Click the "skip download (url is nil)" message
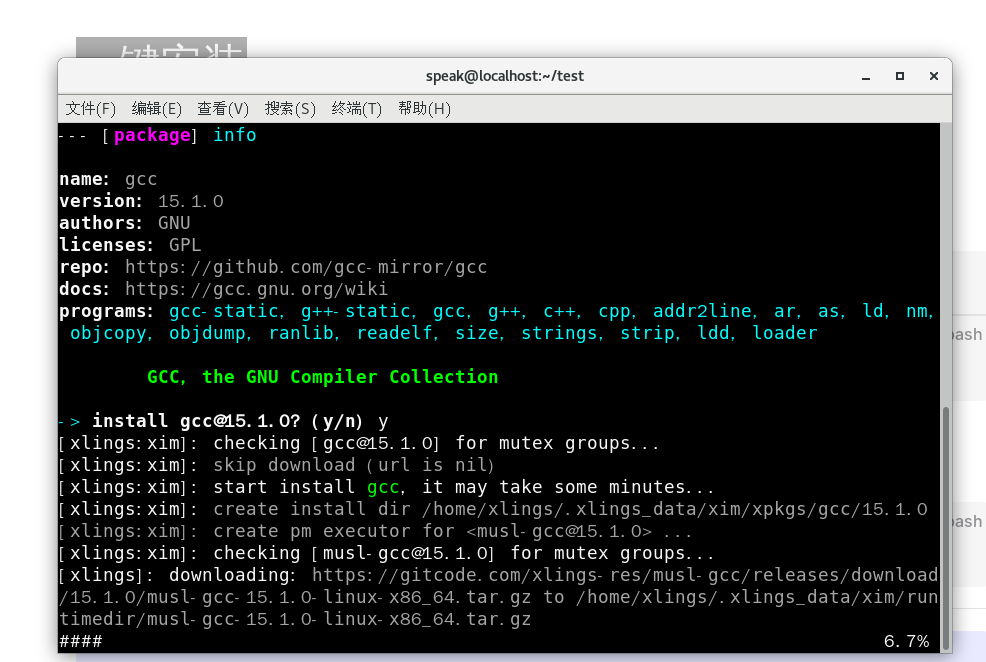Screen dimensions: 986x662 (354, 465)
